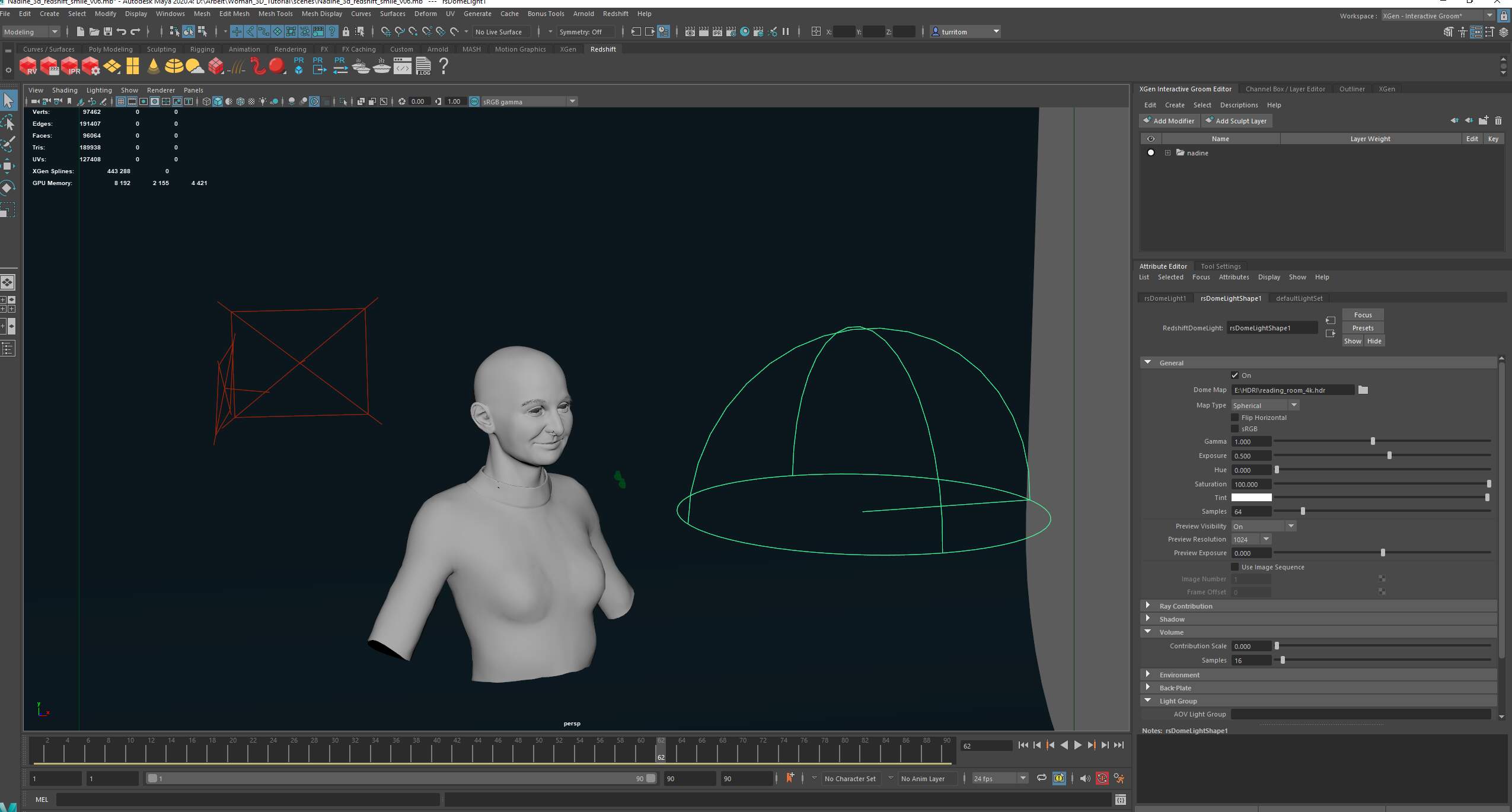
Task: Click the Add Sculpt Layer icon
Action: [1210, 121]
